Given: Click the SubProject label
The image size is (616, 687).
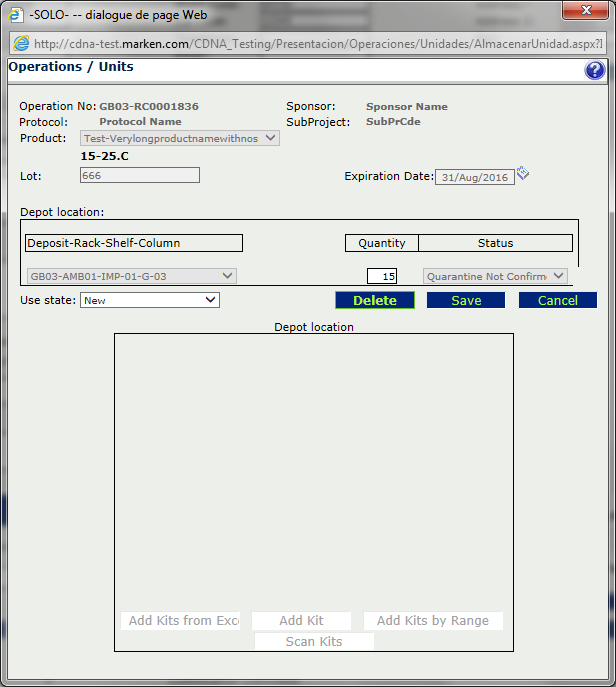Looking at the screenshot, I should point(318,122).
